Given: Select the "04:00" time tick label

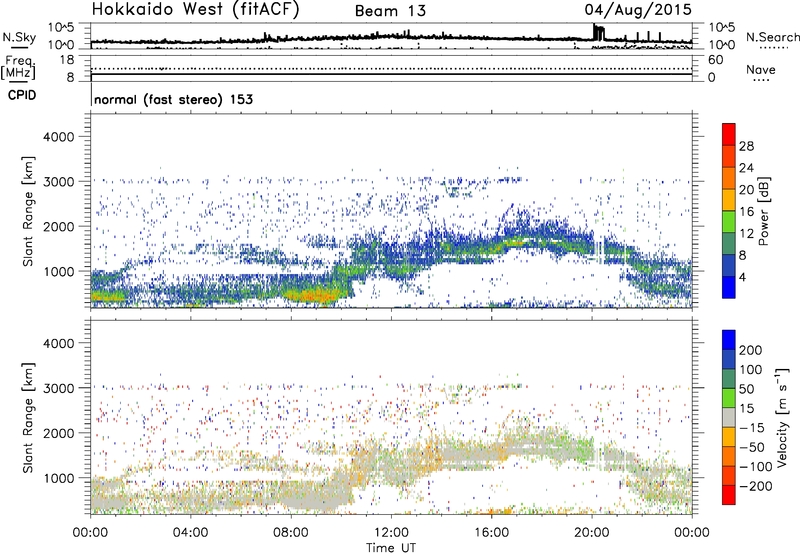Looking at the screenshot, I should pos(191,533).
